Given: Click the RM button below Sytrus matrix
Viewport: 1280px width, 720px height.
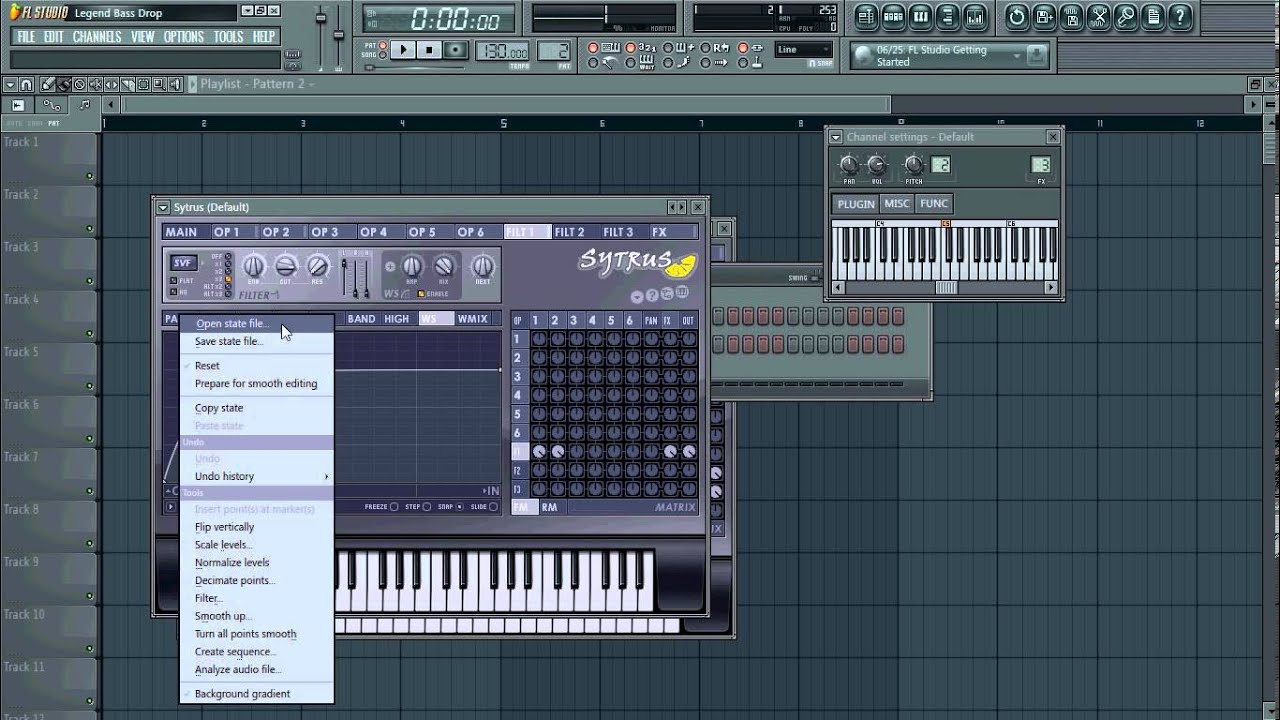Looking at the screenshot, I should coord(550,507).
